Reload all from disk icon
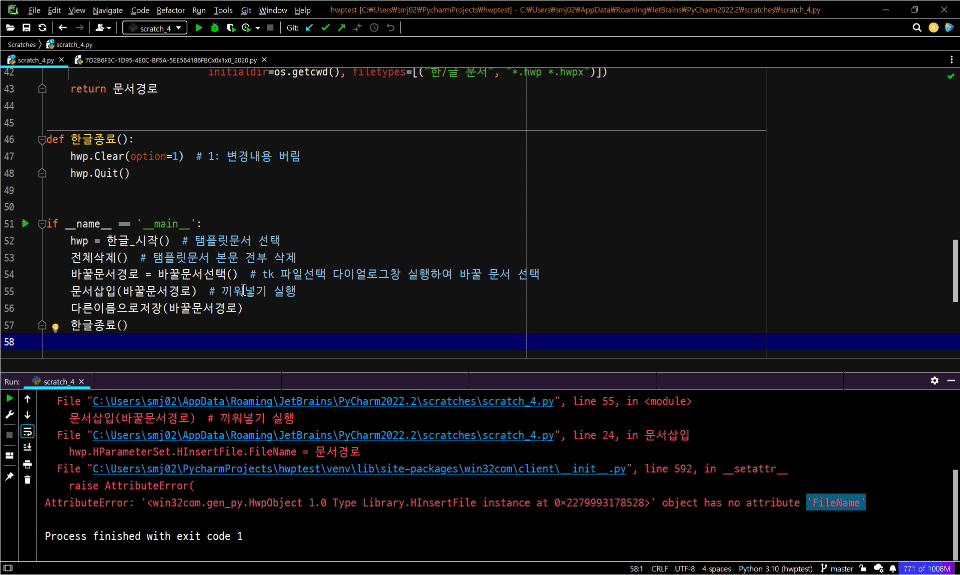 point(42,28)
